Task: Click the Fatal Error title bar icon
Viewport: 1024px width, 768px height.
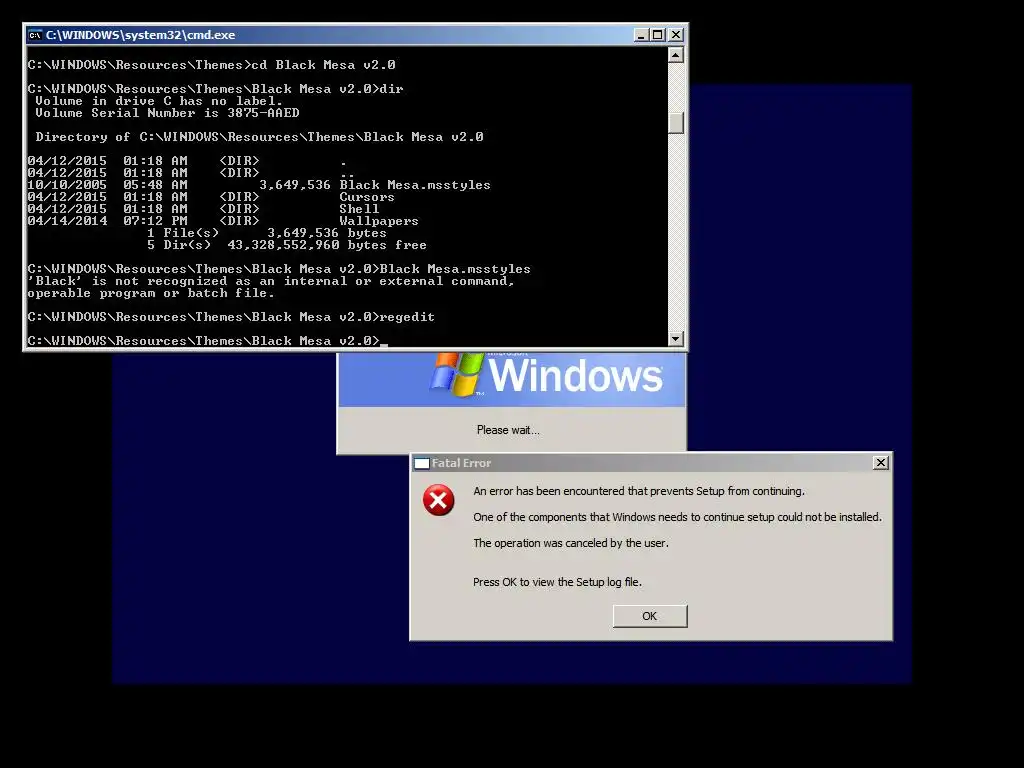Action: pyautogui.click(x=422, y=463)
